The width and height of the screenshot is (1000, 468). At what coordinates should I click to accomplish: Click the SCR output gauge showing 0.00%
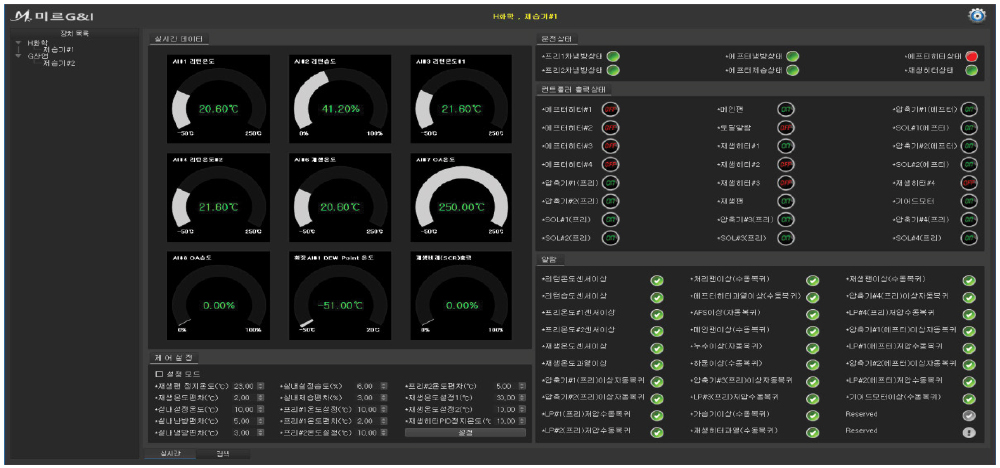point(460,296)
